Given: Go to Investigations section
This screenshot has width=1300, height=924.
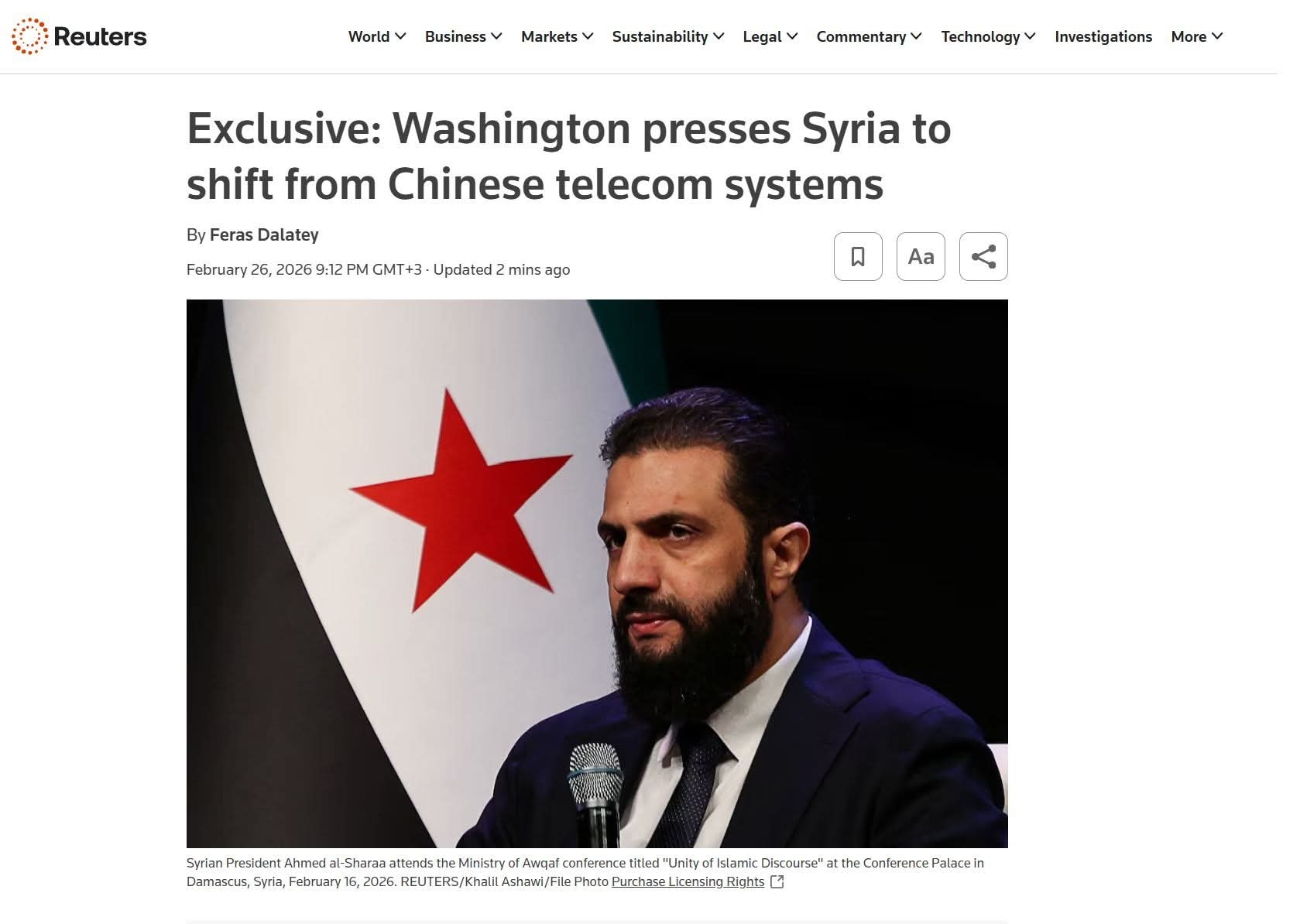Looking at the screenshot, I should (1103, 36).
